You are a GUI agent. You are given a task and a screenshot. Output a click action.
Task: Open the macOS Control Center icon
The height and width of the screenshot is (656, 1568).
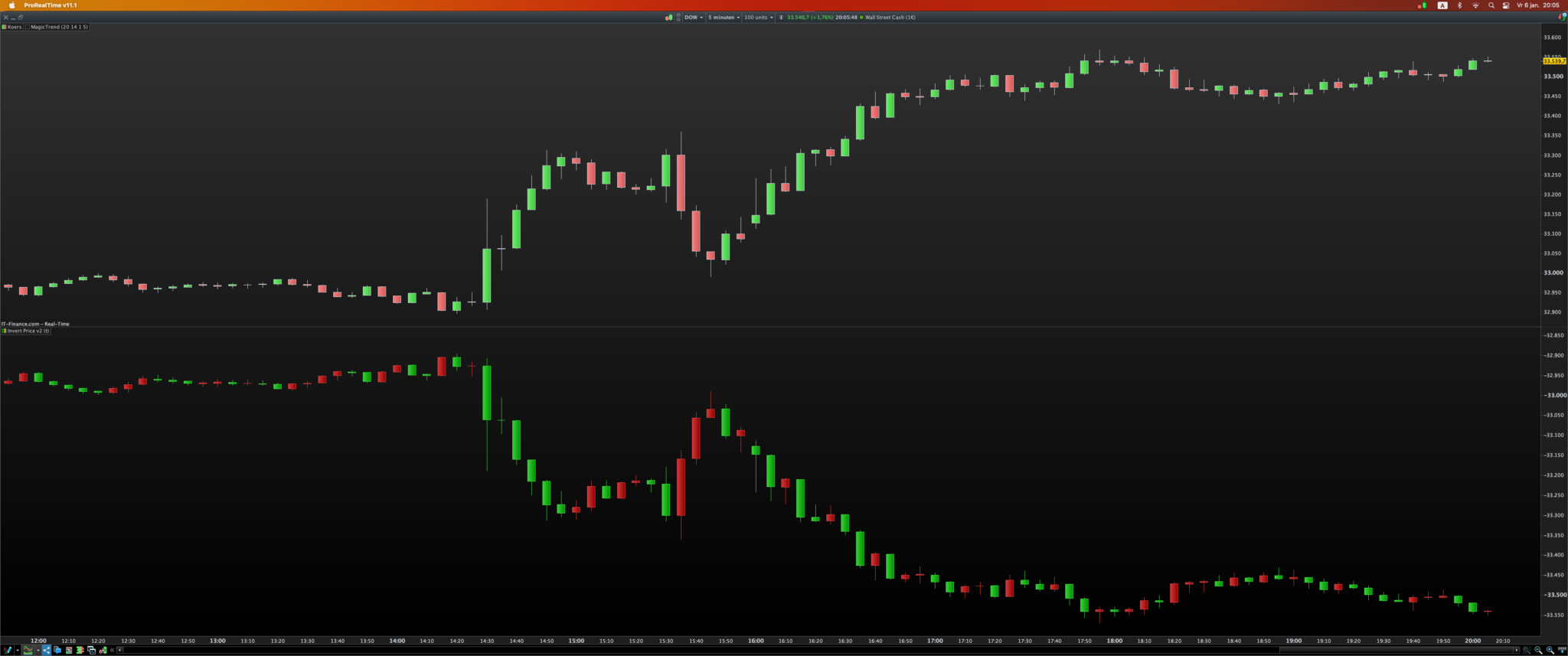(1506, 5)
